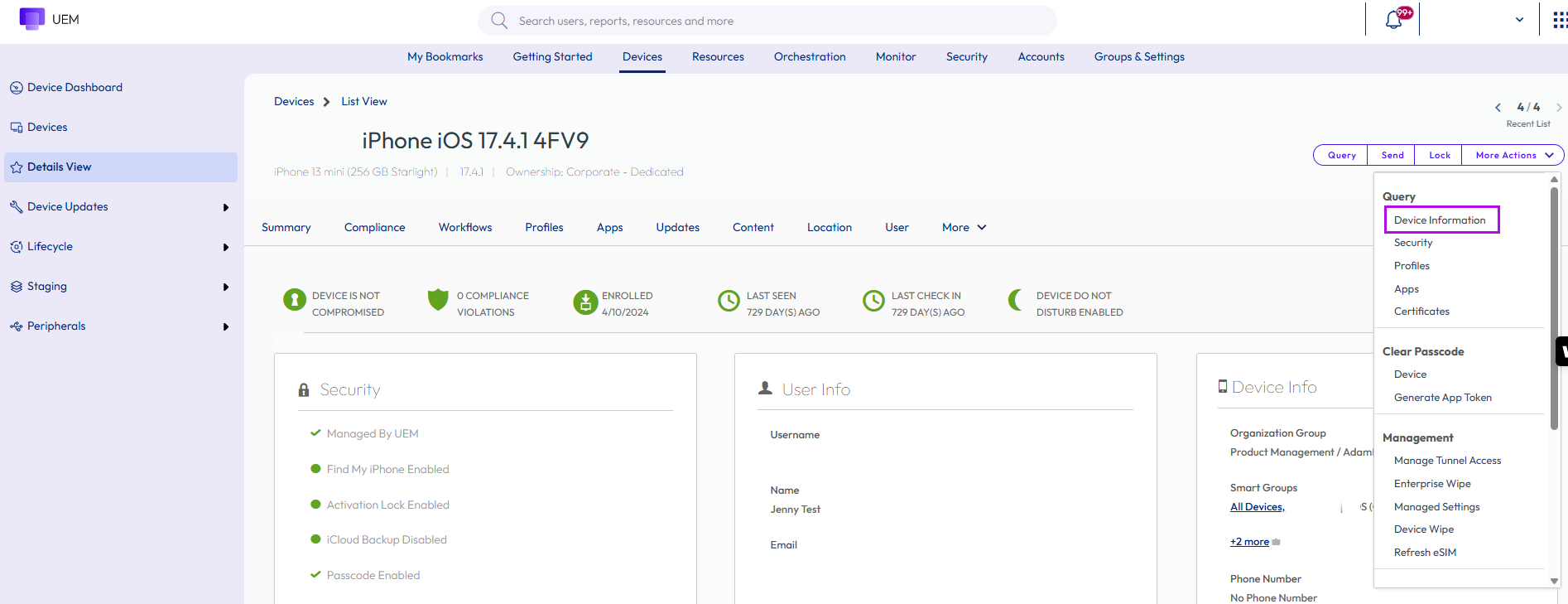
Task: Click the List View breadcrumb
Action: (364, 102)
